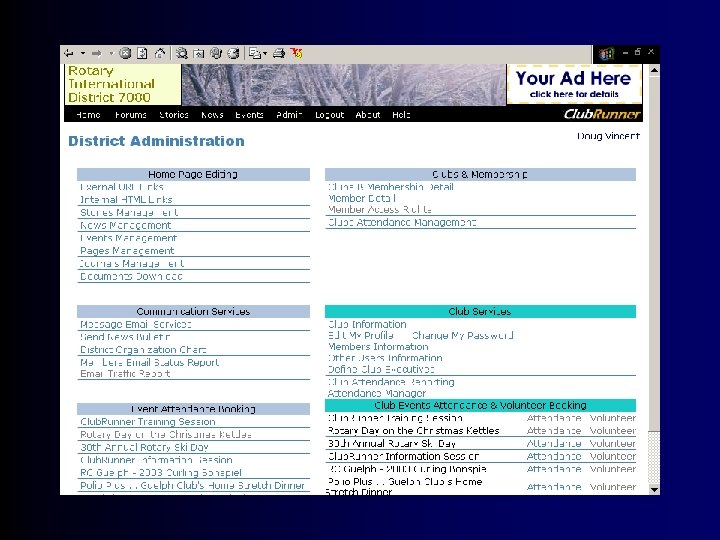The height and width of the screenshot is (540, 720).
Task: Open Attendance Manager link
Action: click(377, 394)
